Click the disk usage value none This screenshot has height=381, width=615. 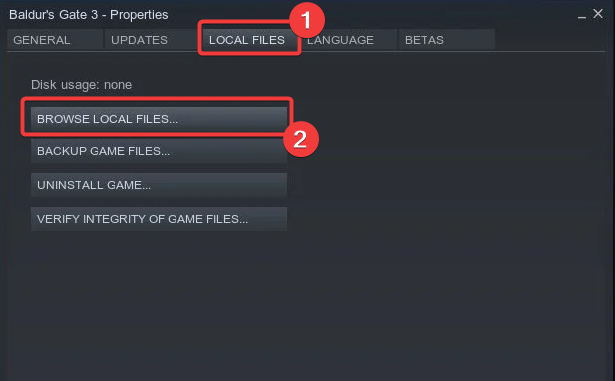[x=118, y=85]
